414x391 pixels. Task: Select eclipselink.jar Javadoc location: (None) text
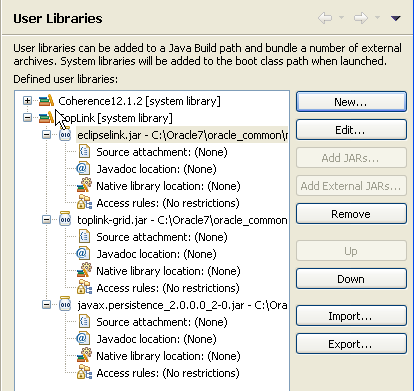(x=156, y=169)
